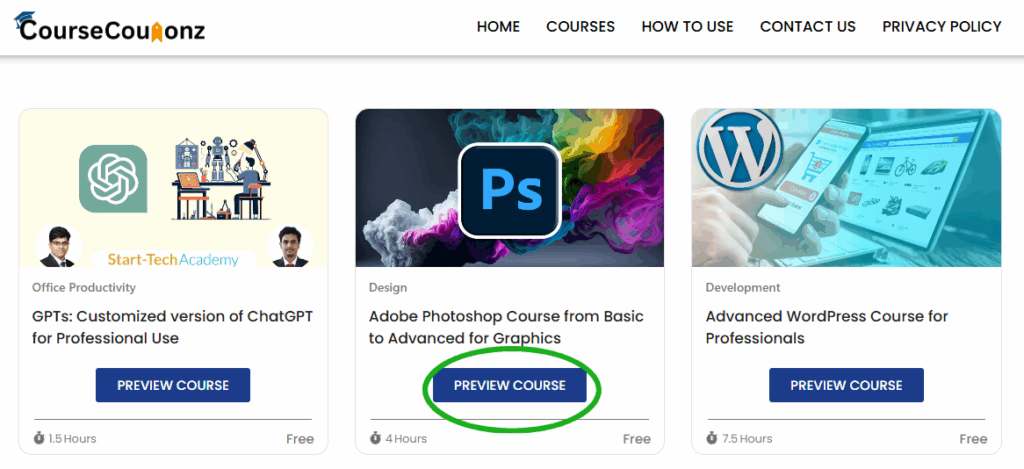Open the GPTs Customized ChatGPT course title
Screen dimensions: 1024x469
[172, 327]
